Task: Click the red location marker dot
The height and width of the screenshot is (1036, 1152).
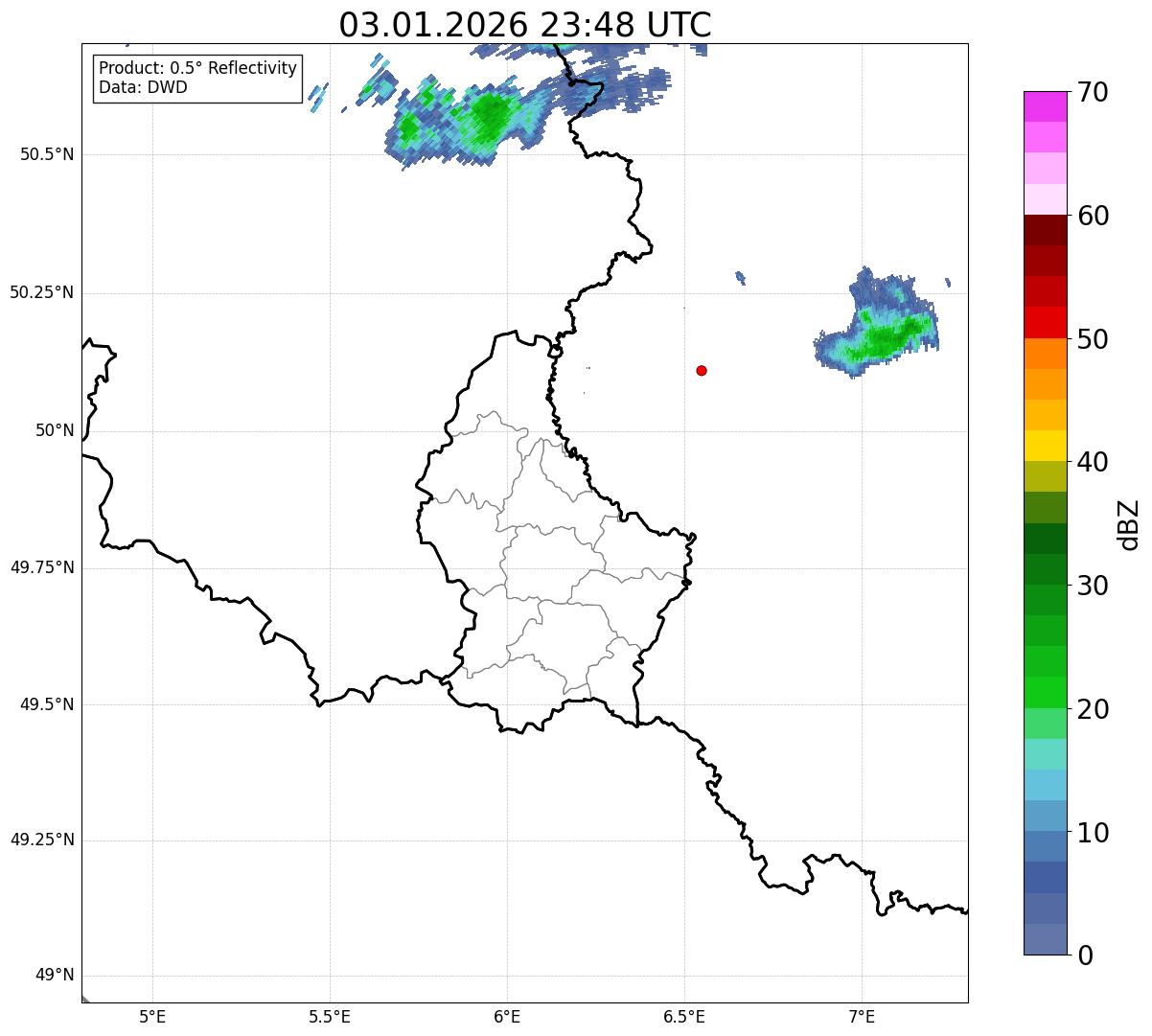Action: click(x=702, y=370)
